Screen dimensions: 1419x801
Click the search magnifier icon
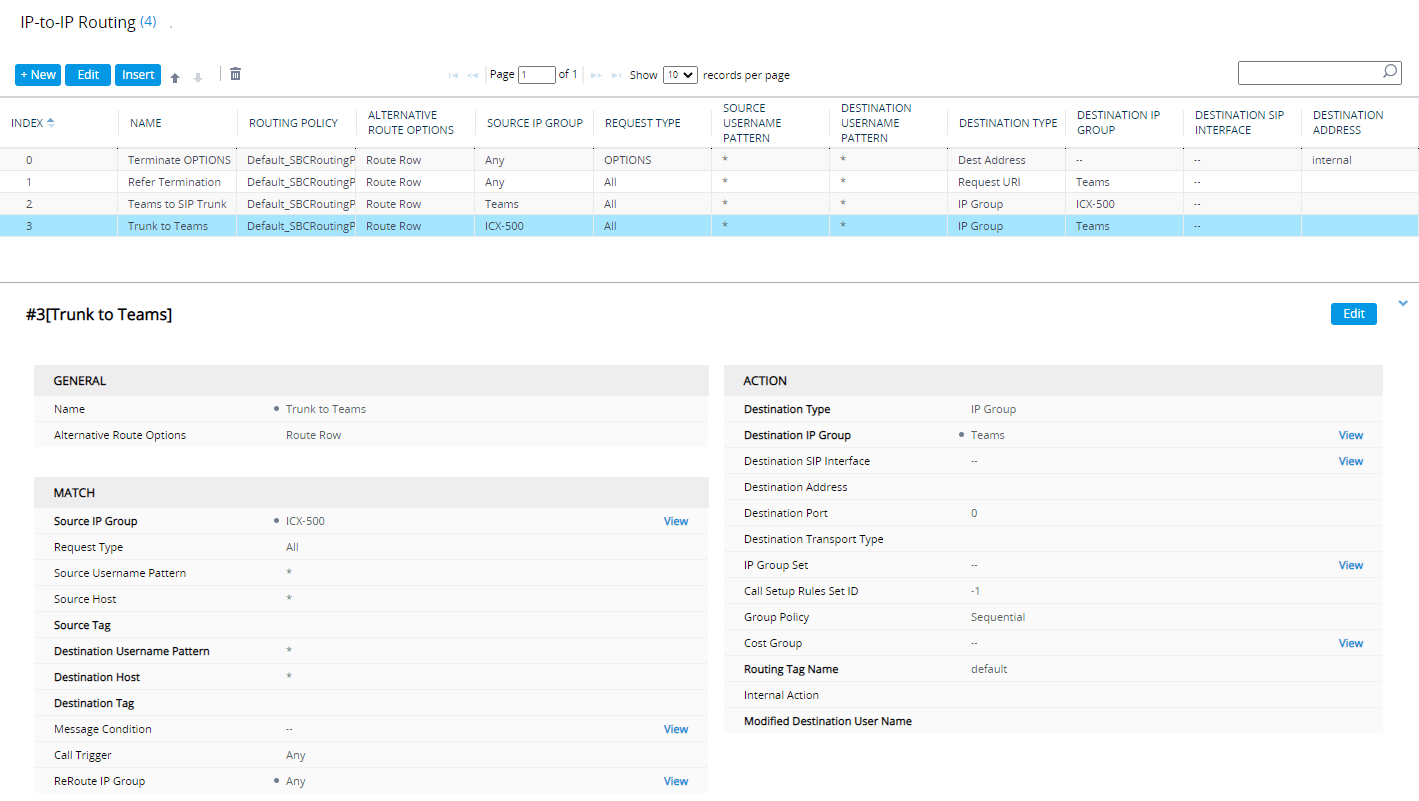1390,72
